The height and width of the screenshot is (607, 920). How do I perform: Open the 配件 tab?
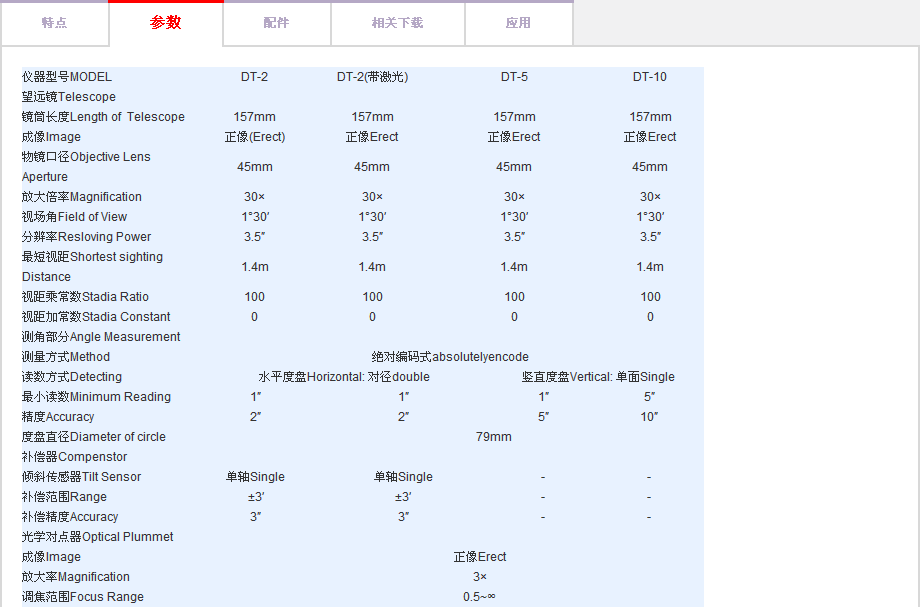tap(276, 23)
